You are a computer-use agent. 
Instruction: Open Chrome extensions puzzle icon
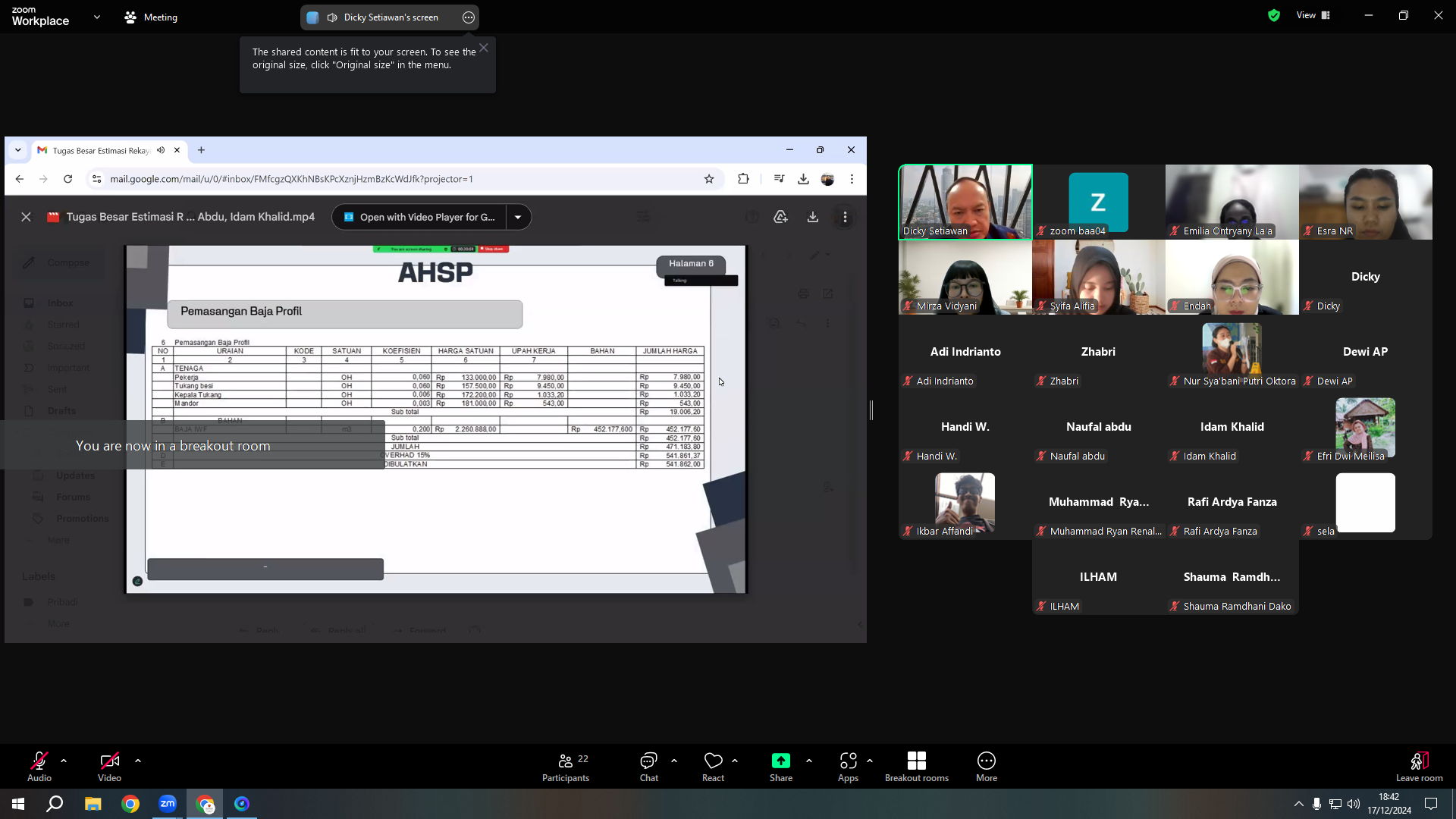pyautogui.click(x=743, y=179)
